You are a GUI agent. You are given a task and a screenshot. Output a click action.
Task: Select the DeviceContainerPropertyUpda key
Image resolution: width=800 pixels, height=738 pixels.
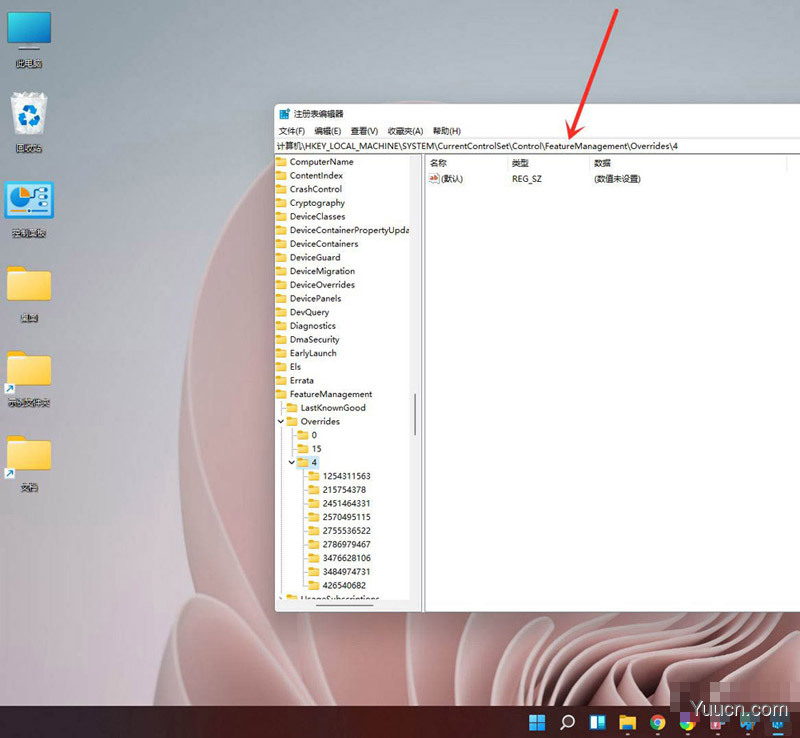(x=349, y=230)
